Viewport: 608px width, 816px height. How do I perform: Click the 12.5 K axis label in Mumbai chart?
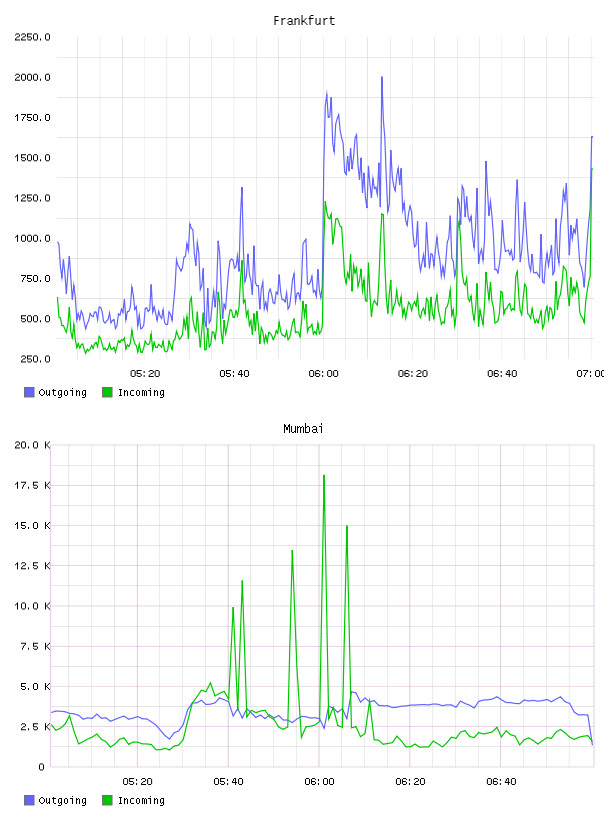(32, 566)
